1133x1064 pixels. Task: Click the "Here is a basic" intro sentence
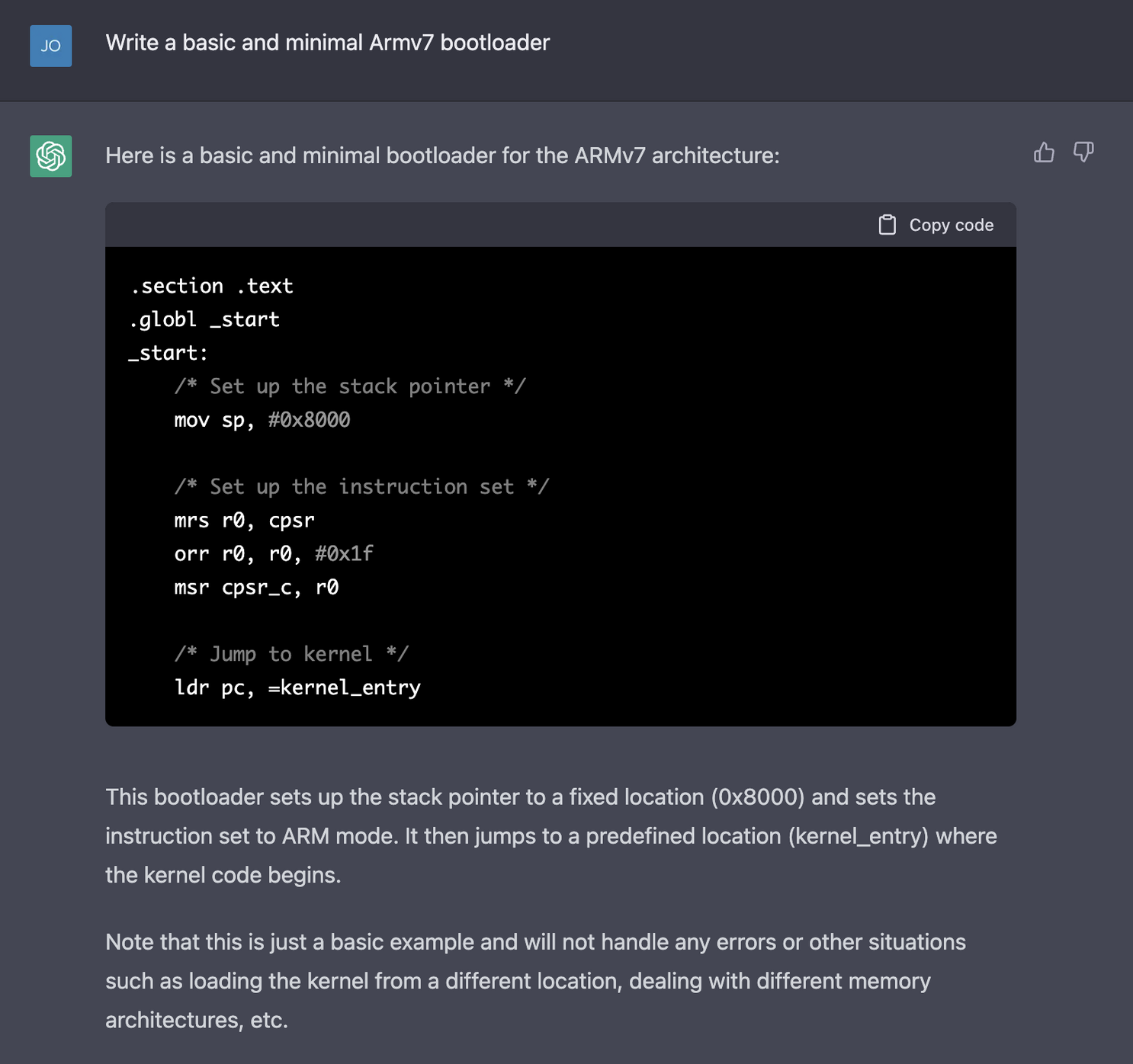442,155
